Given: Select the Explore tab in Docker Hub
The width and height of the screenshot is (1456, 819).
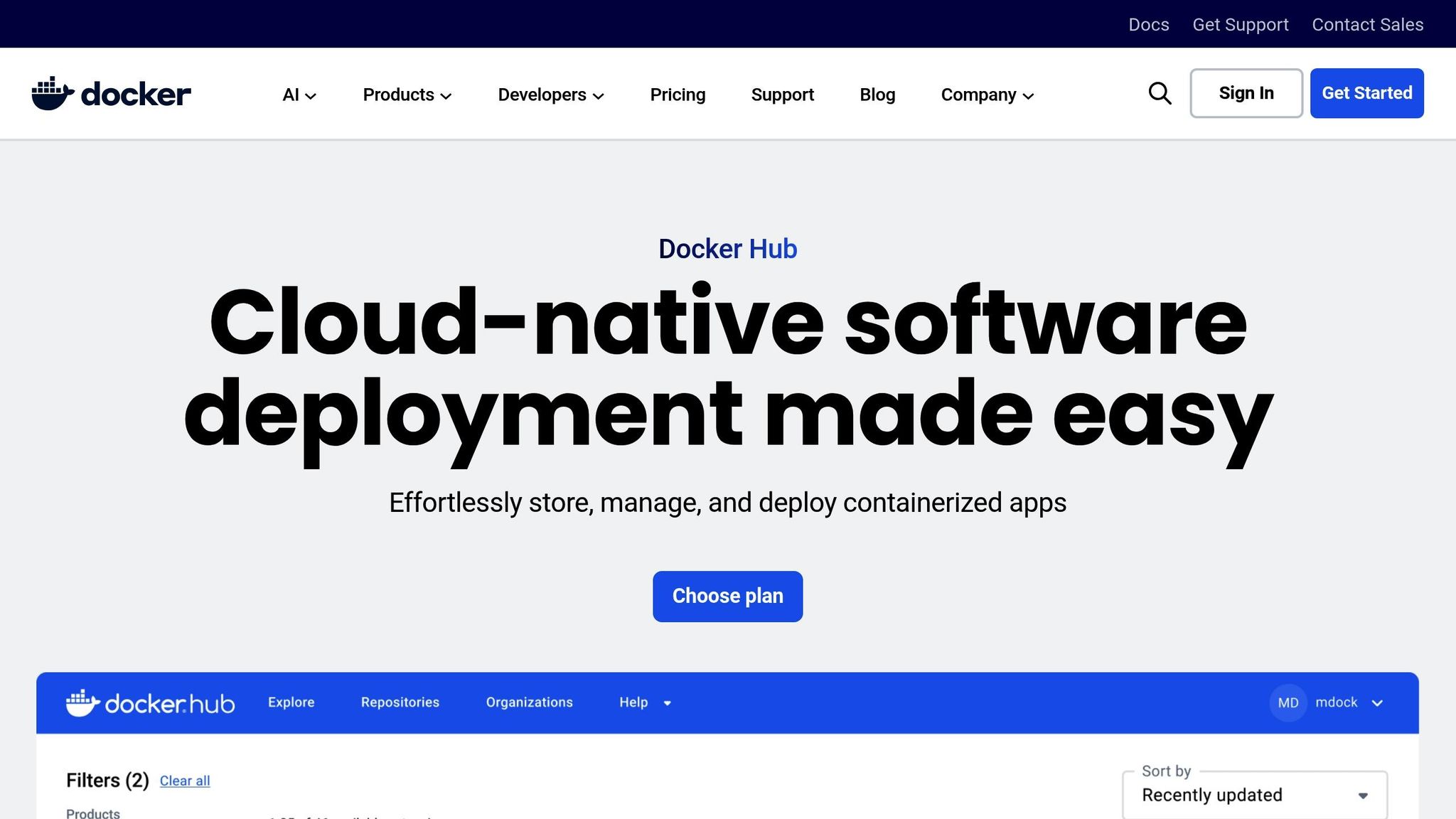Looking at the screenshot, I should (x=291, y=702).
